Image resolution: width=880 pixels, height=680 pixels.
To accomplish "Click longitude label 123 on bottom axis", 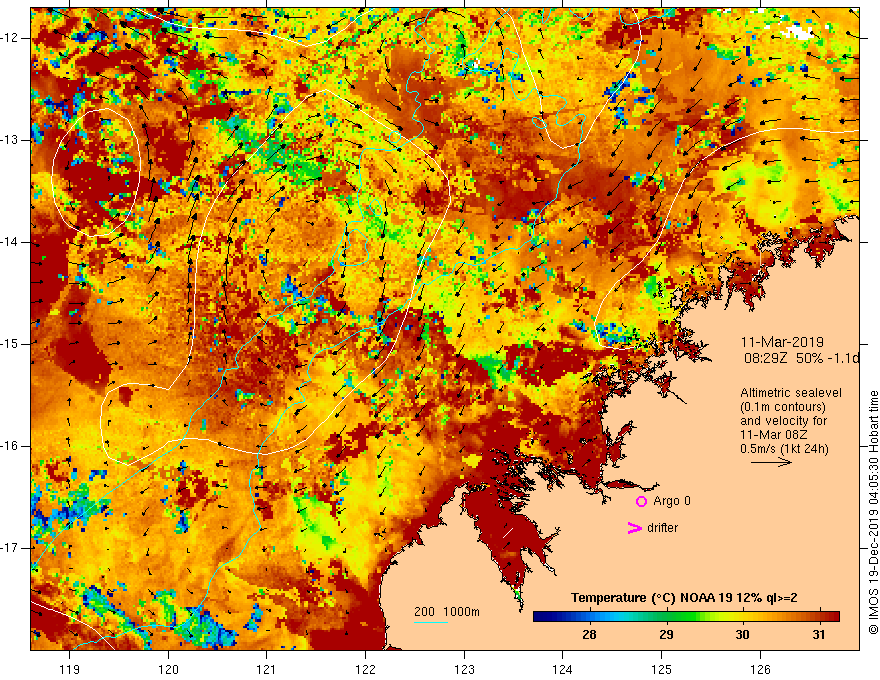I will click(x=464, y=669).
